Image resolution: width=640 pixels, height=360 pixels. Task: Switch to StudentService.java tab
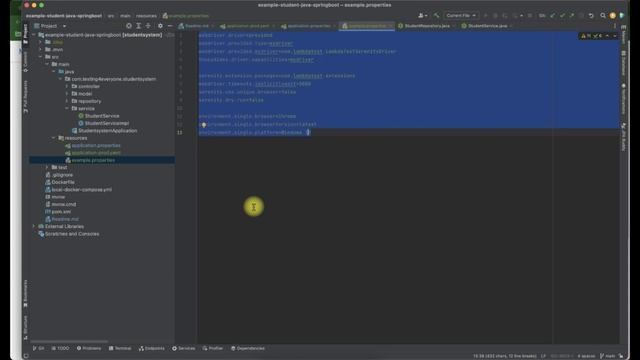[x=487, y=26]
